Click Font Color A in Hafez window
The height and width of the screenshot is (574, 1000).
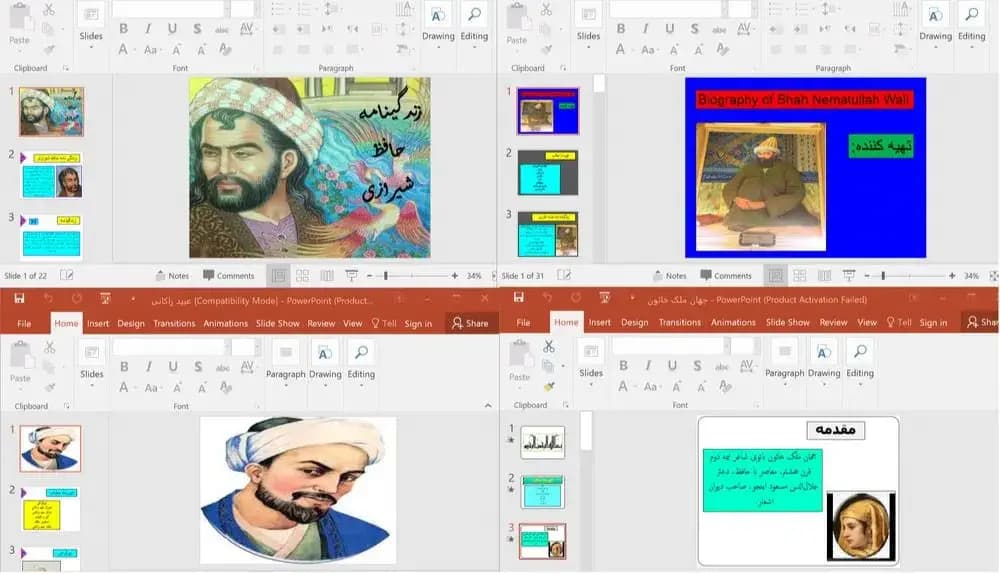(124, 50)
